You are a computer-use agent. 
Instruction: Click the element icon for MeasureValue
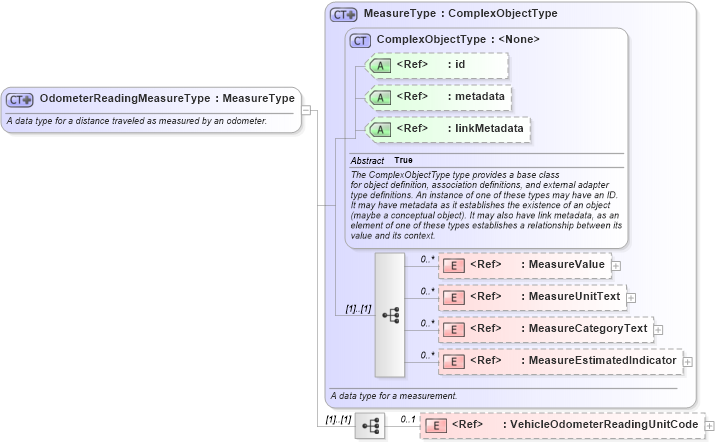pyautogui.click(x=454, y=266)
